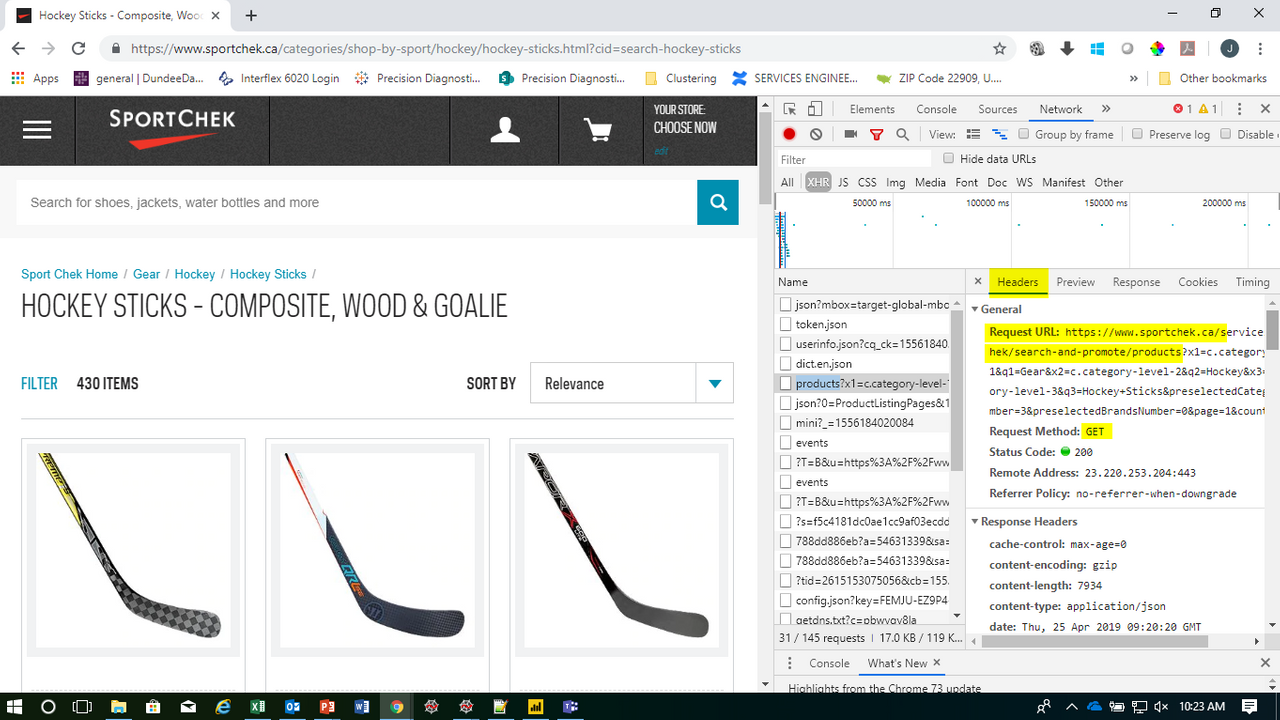Tick the checkbox beside mini?_=1556184020084 request
Screen dimensions: 1280x720
click(786, 423)
